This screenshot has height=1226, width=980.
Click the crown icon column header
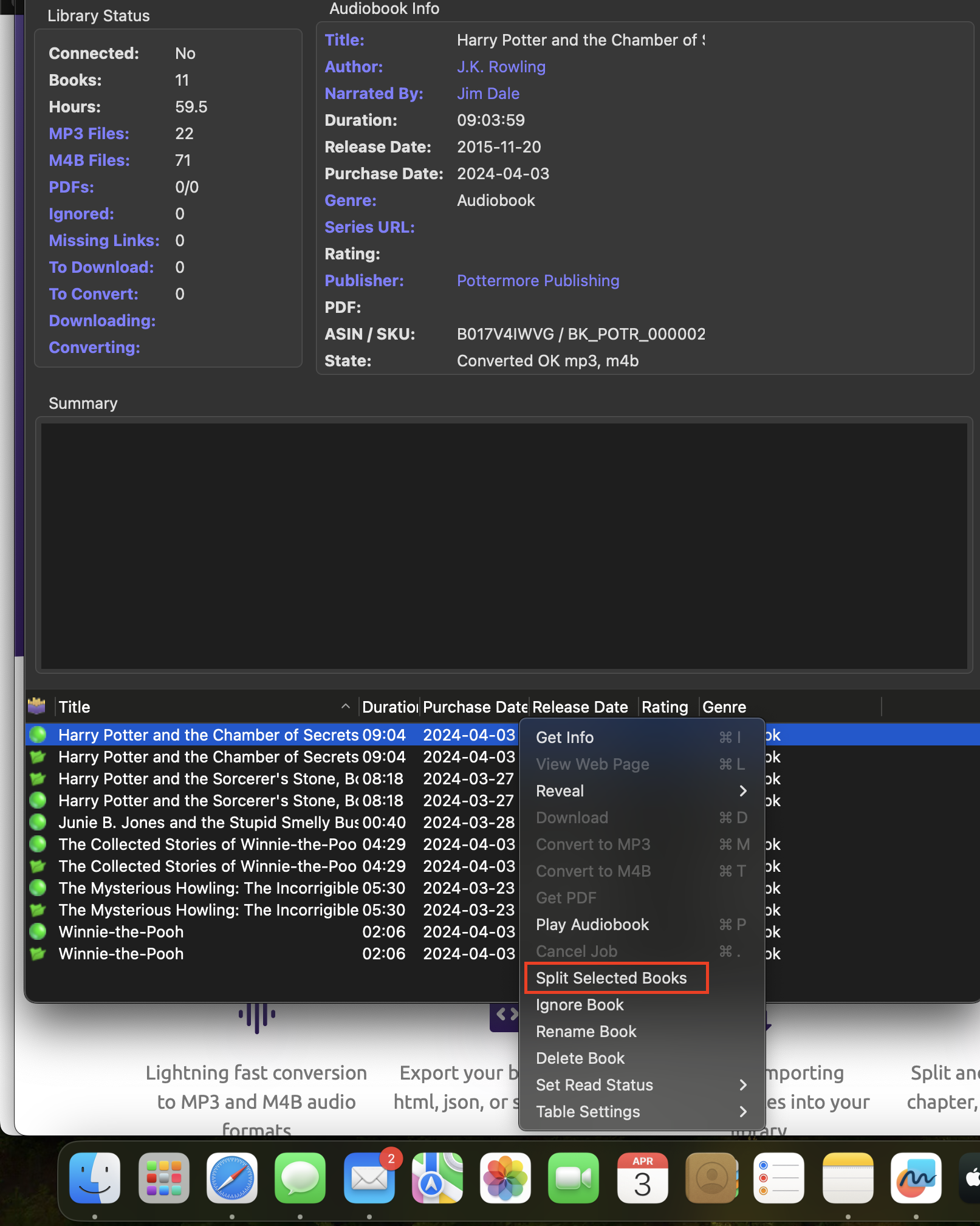37,706
